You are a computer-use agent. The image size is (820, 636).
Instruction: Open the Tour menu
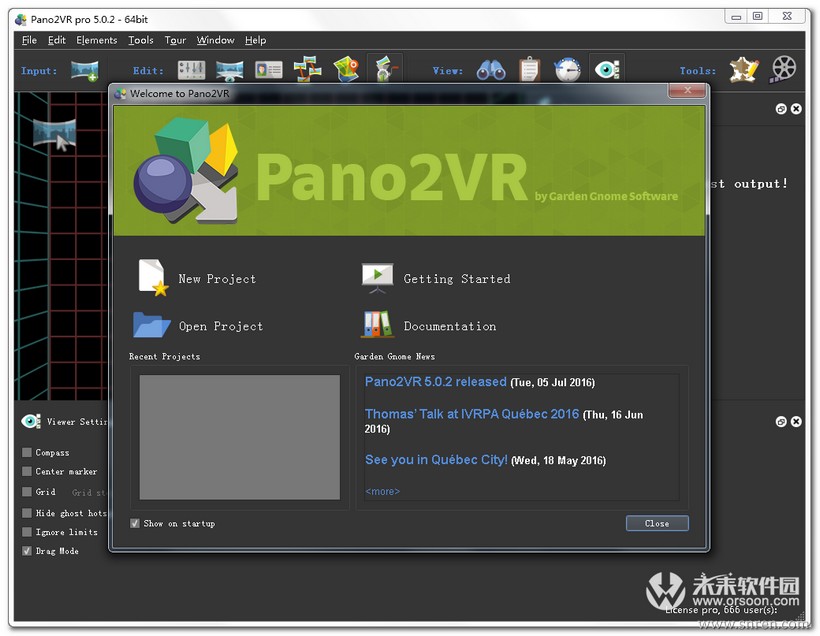tap(175, 40)
